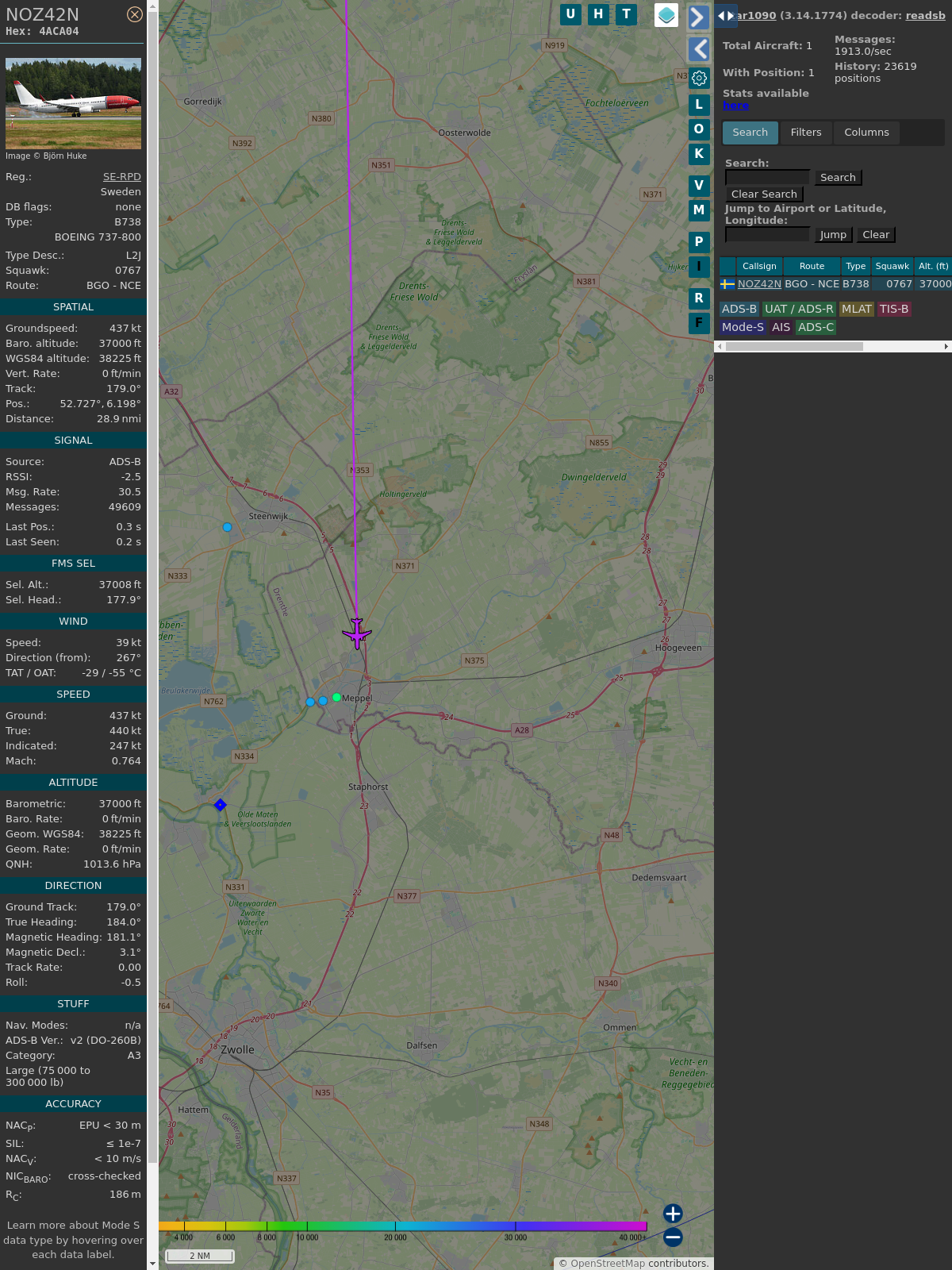This screenshot has height=1270, width=952.
Task: Click the blue diamond marker on map
Action: coord(221,805)
